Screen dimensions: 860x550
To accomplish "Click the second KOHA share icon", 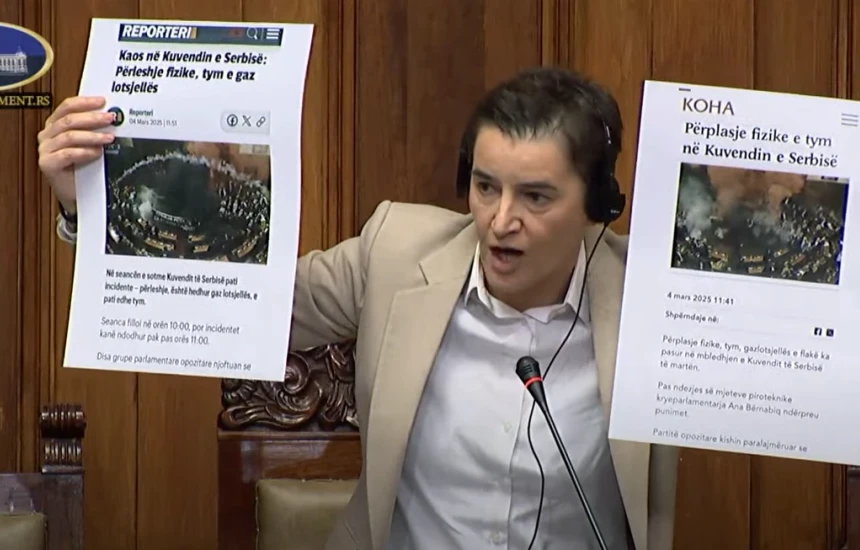I will point(828,331).
